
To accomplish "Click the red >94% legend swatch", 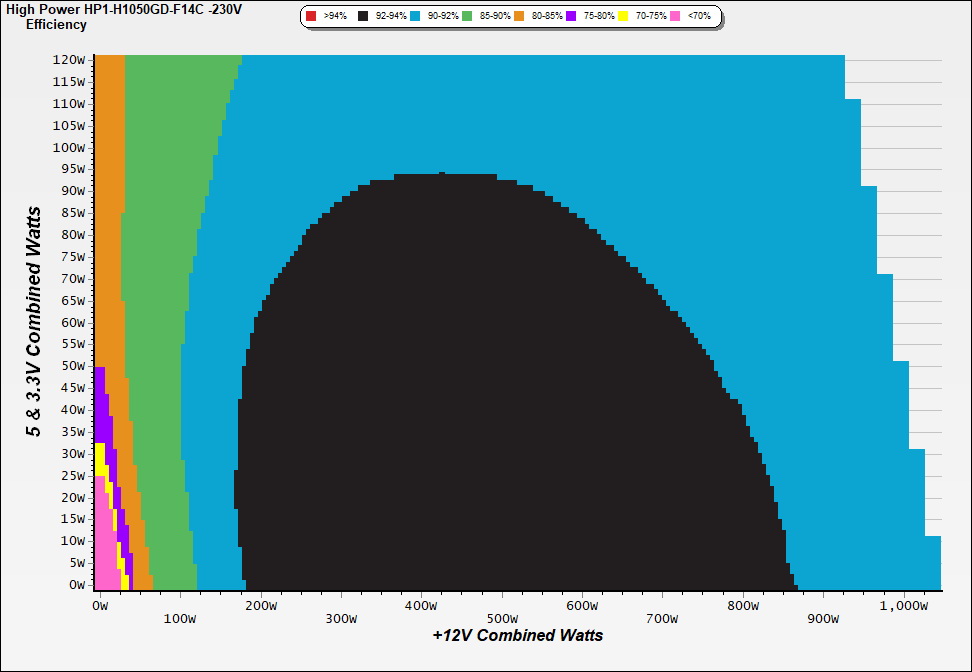I will [311, 17].
